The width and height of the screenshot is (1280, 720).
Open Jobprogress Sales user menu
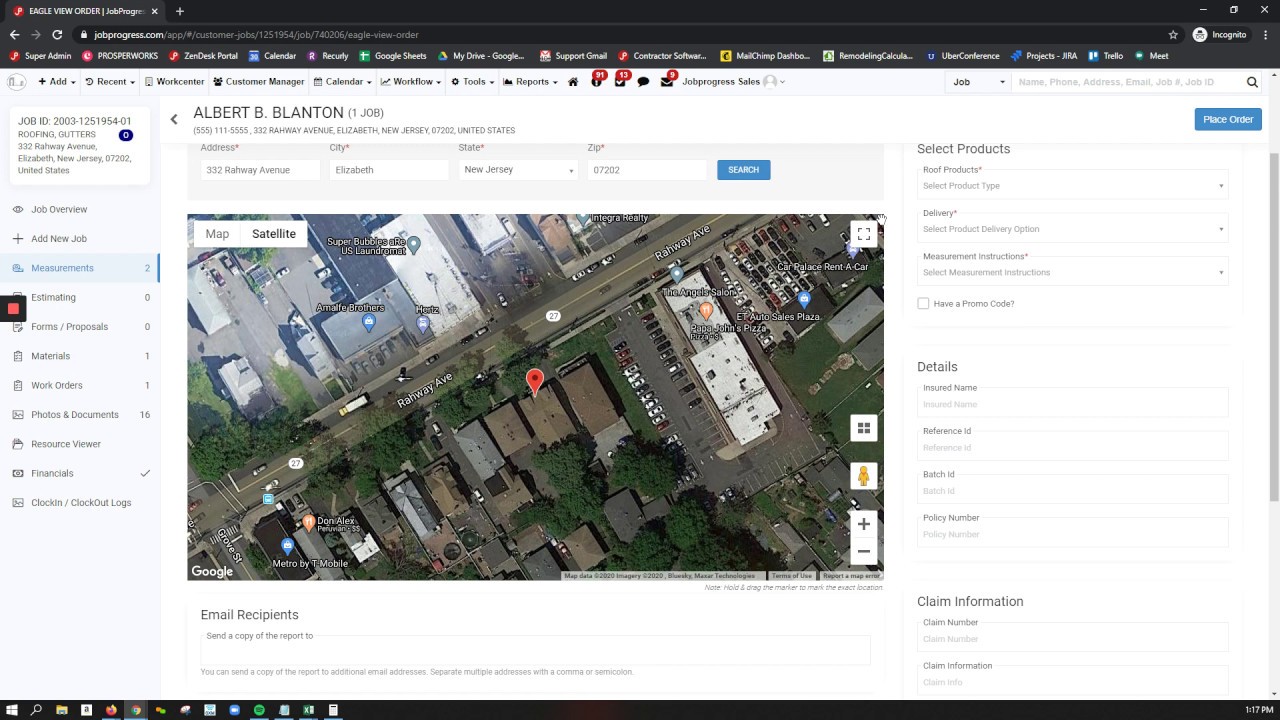pos(733,82)
